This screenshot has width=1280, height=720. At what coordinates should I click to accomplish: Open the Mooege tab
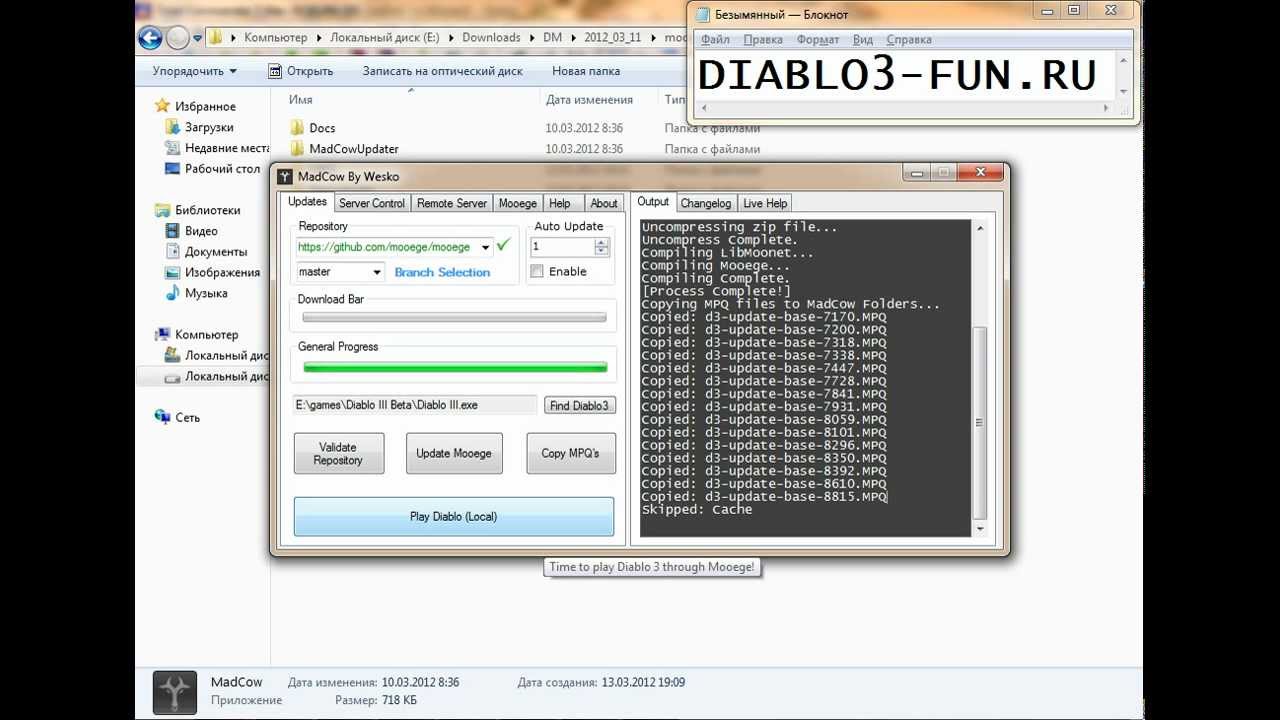click(518, 203)
